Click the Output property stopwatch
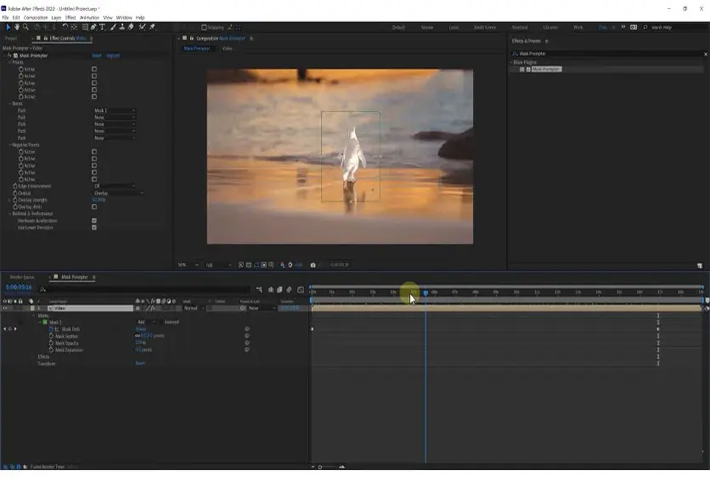The width and height of the screenshot is (720, 480). (x=15, y=193)
